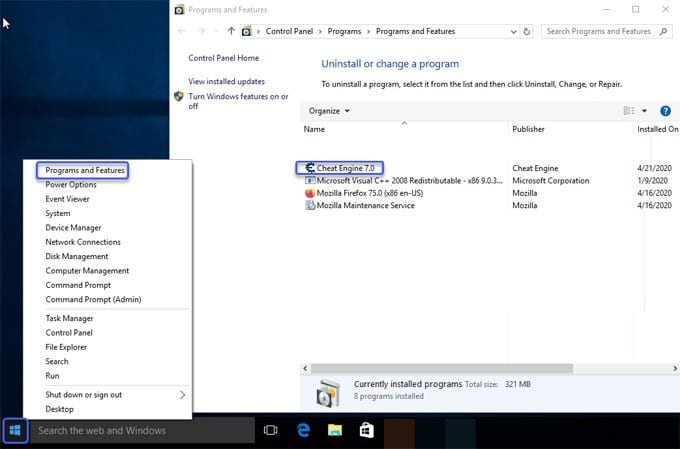Click chevron after Control Panel breadcrumb
Viewport: 680px width, 449px height.
[320, 31]
